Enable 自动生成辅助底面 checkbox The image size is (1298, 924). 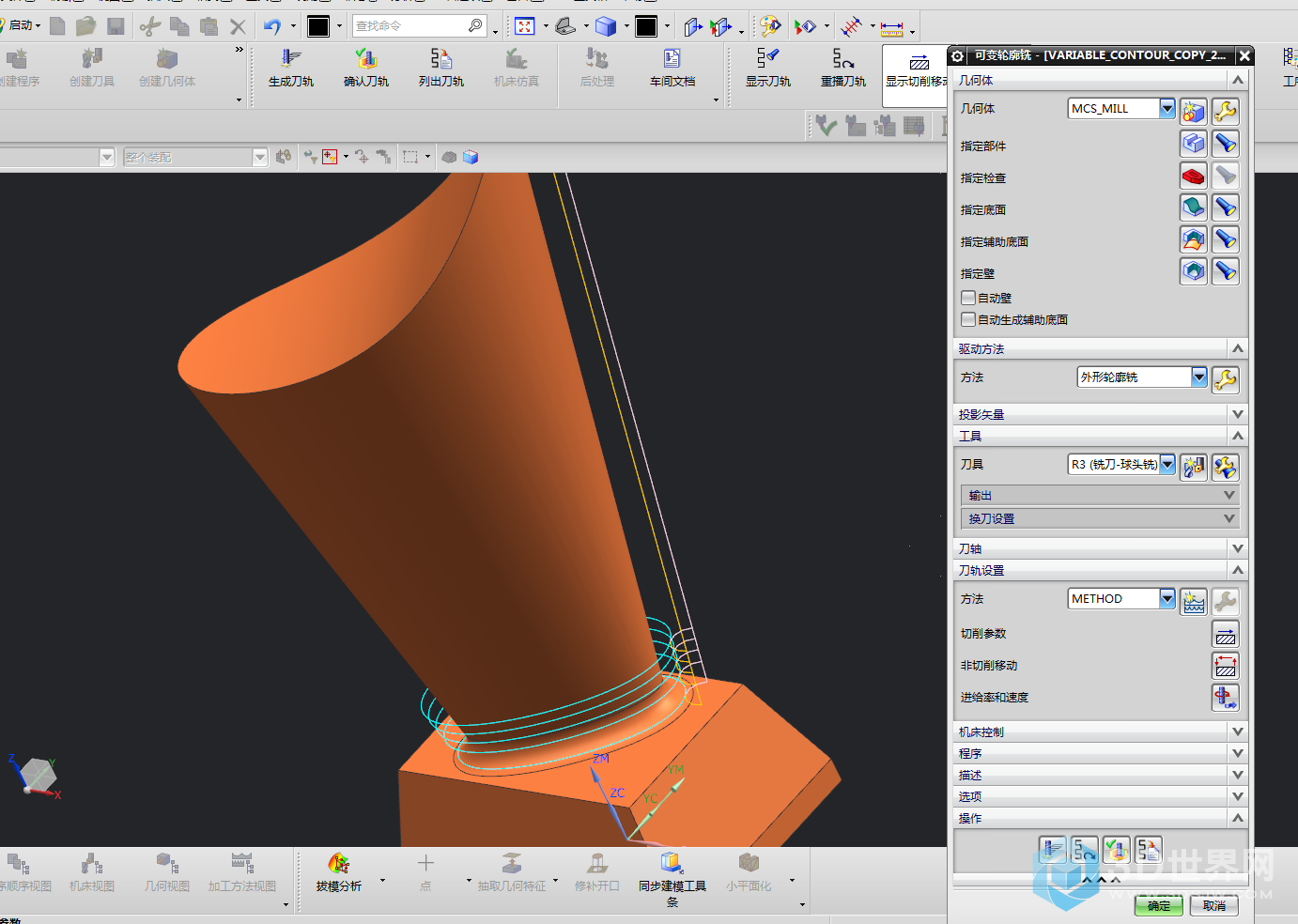(x=968, y=319)
